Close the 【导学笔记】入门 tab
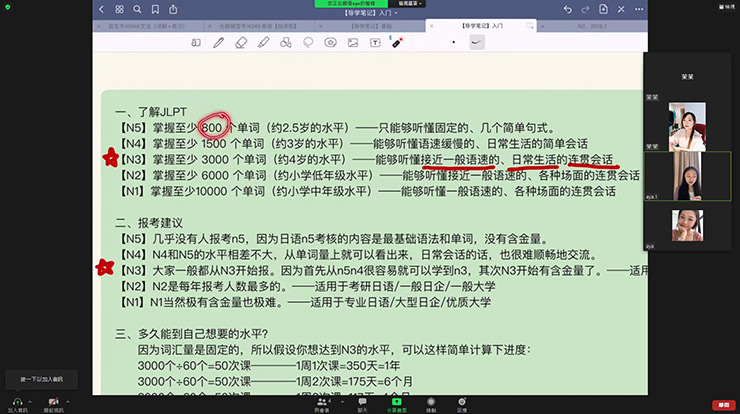The image size is (740, 414). 431,26
